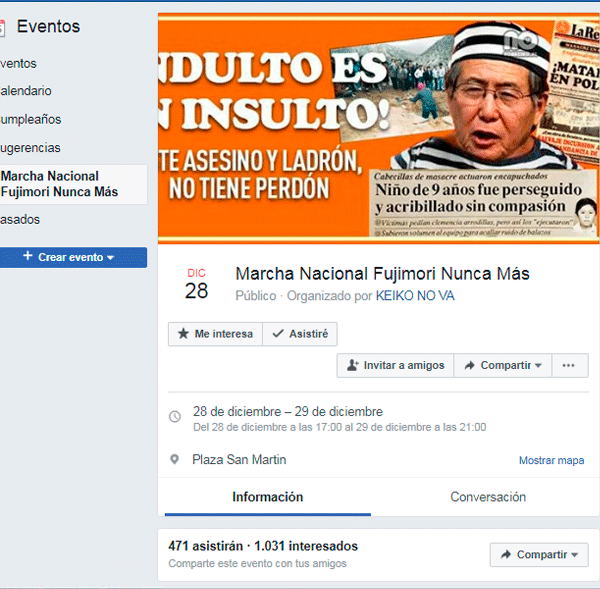Open Calendario in the events sidebar
This screenshot has height=589, width=600.
(x=26, y=91)
